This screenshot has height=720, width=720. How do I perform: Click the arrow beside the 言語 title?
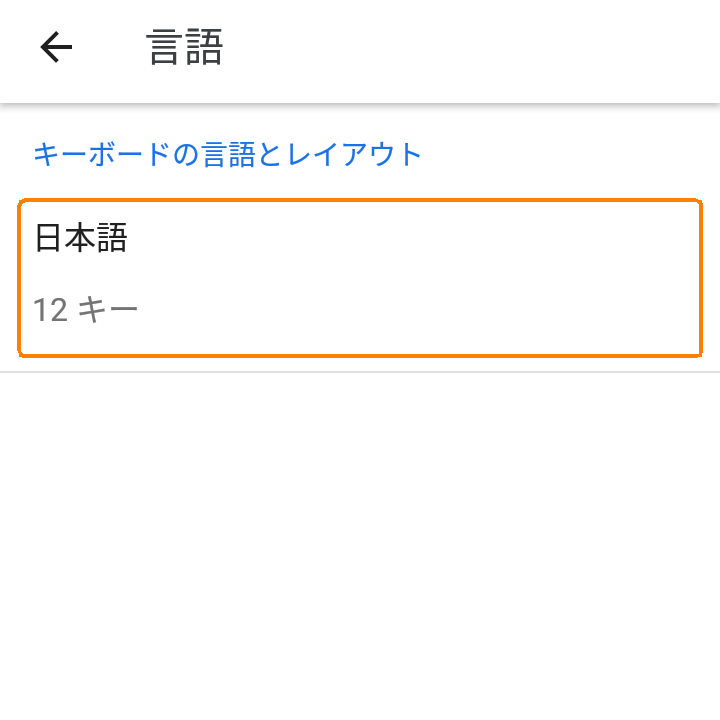point(56,47)
